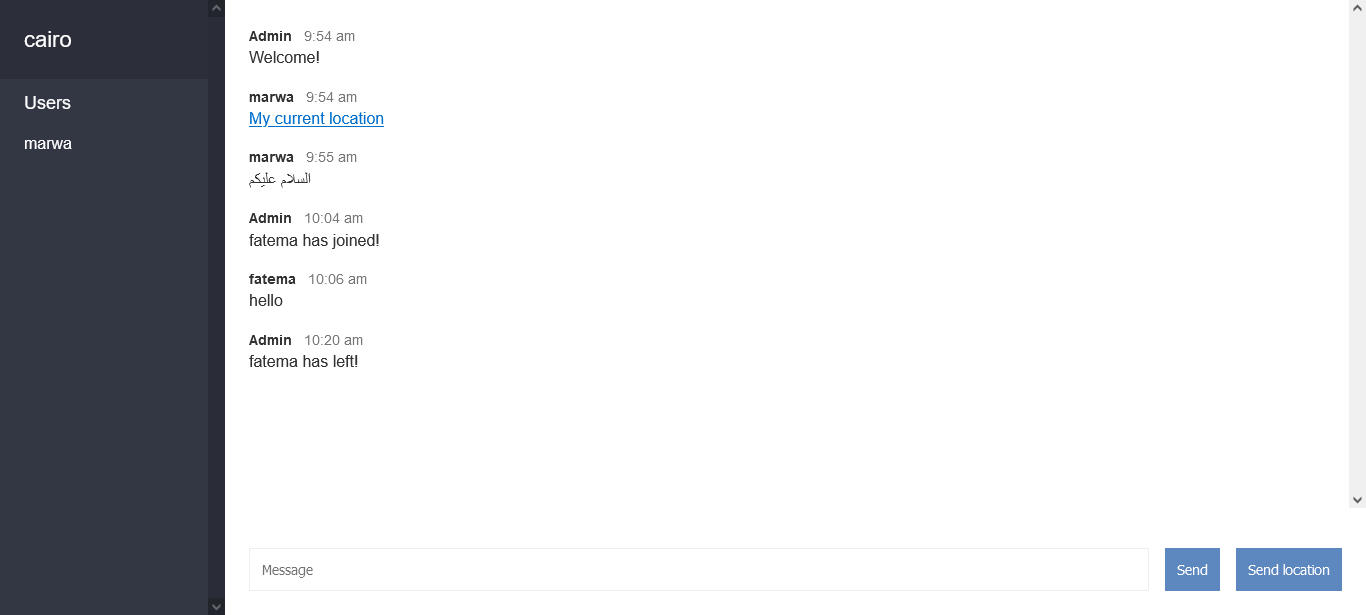Click the fatema has left! message

click(x=303, y=362)
